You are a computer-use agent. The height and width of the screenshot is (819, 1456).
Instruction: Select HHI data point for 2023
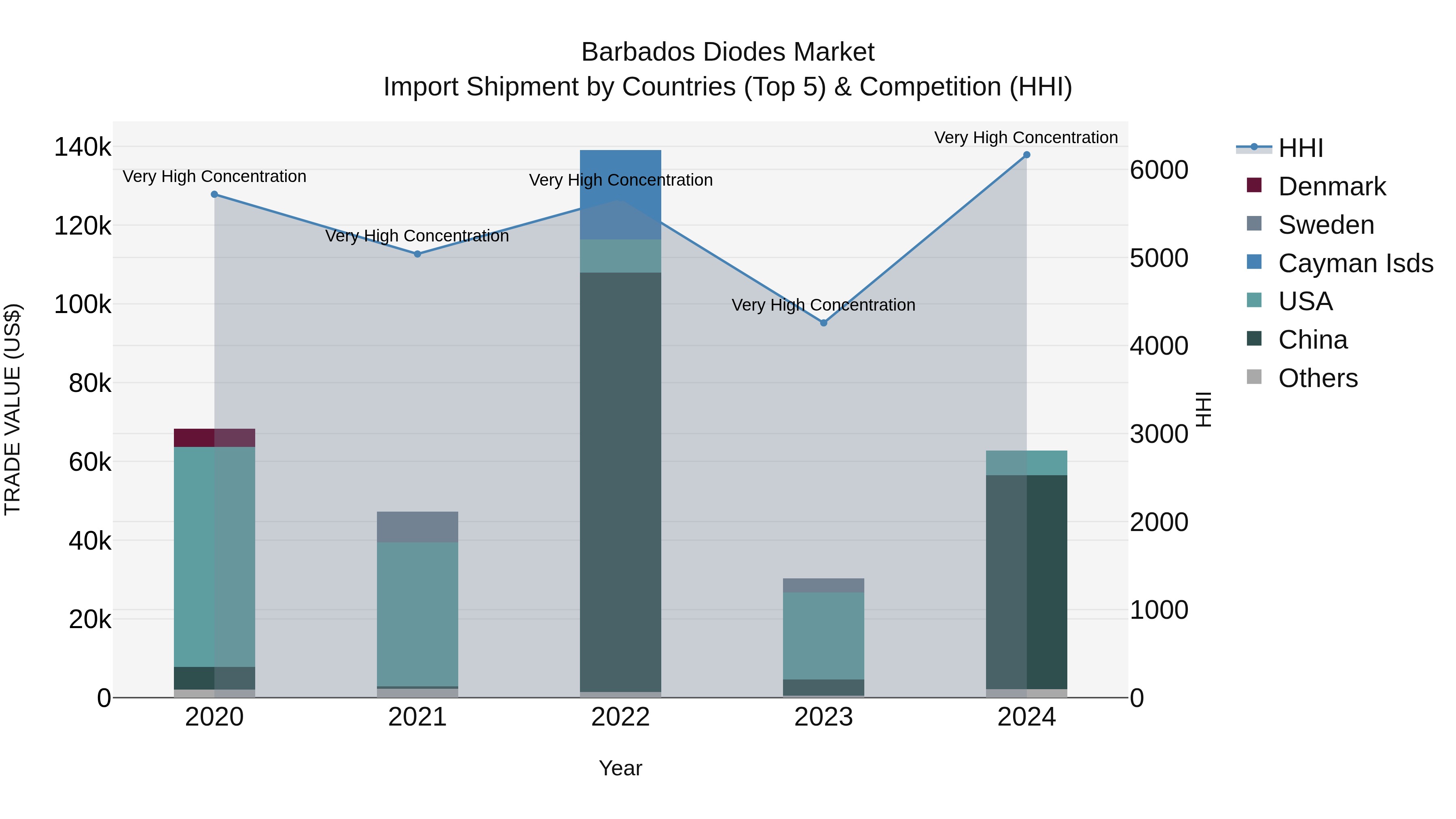pos(823,323)
